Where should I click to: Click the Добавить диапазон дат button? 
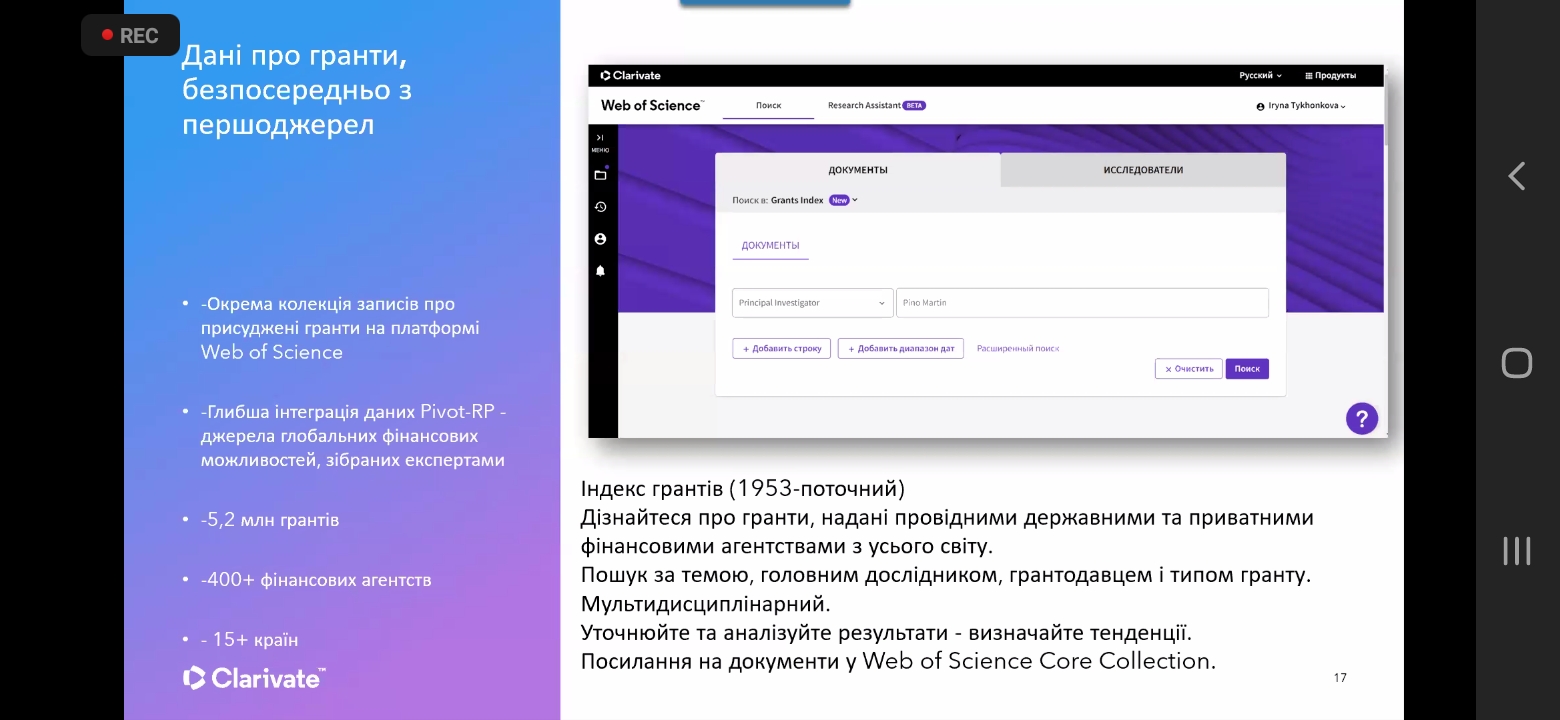(x=900, y=348)
